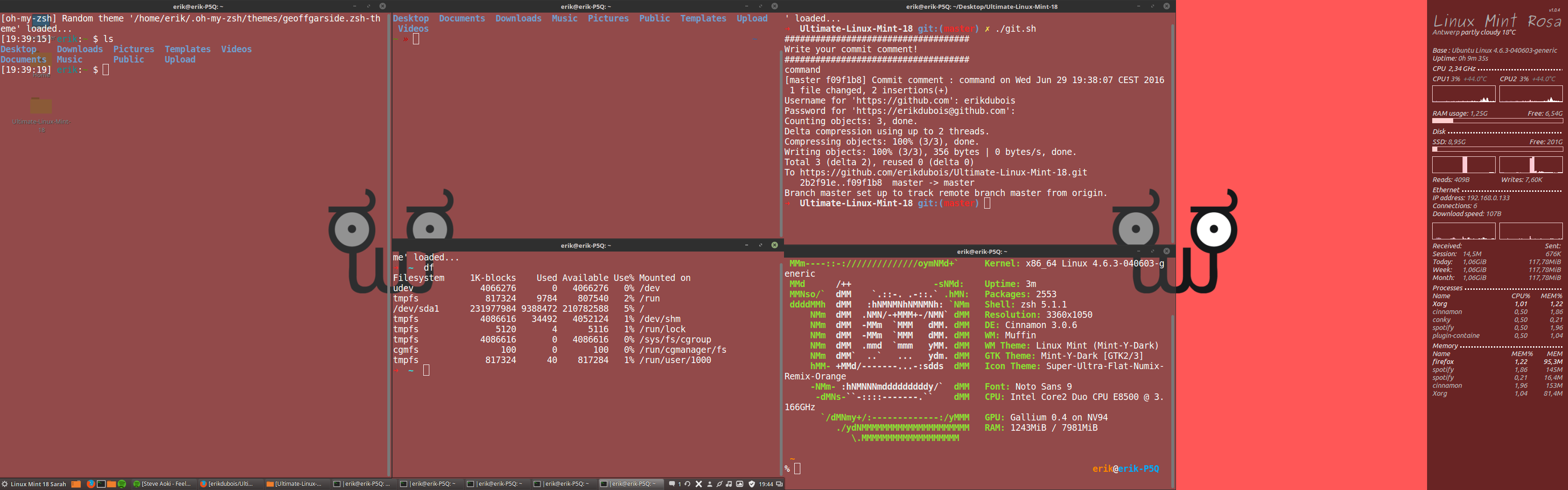Click the title bar reading ~/Desktop/Ultimate-Linux-Mint-18
Viewport: 1568px width, 490px height.
981,6
